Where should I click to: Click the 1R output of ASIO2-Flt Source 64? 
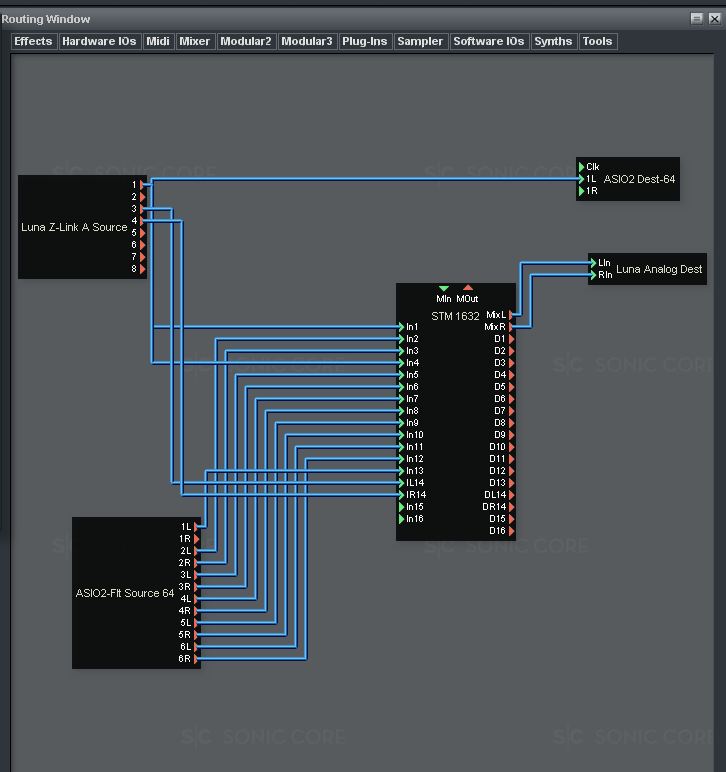tap(196, 539)
